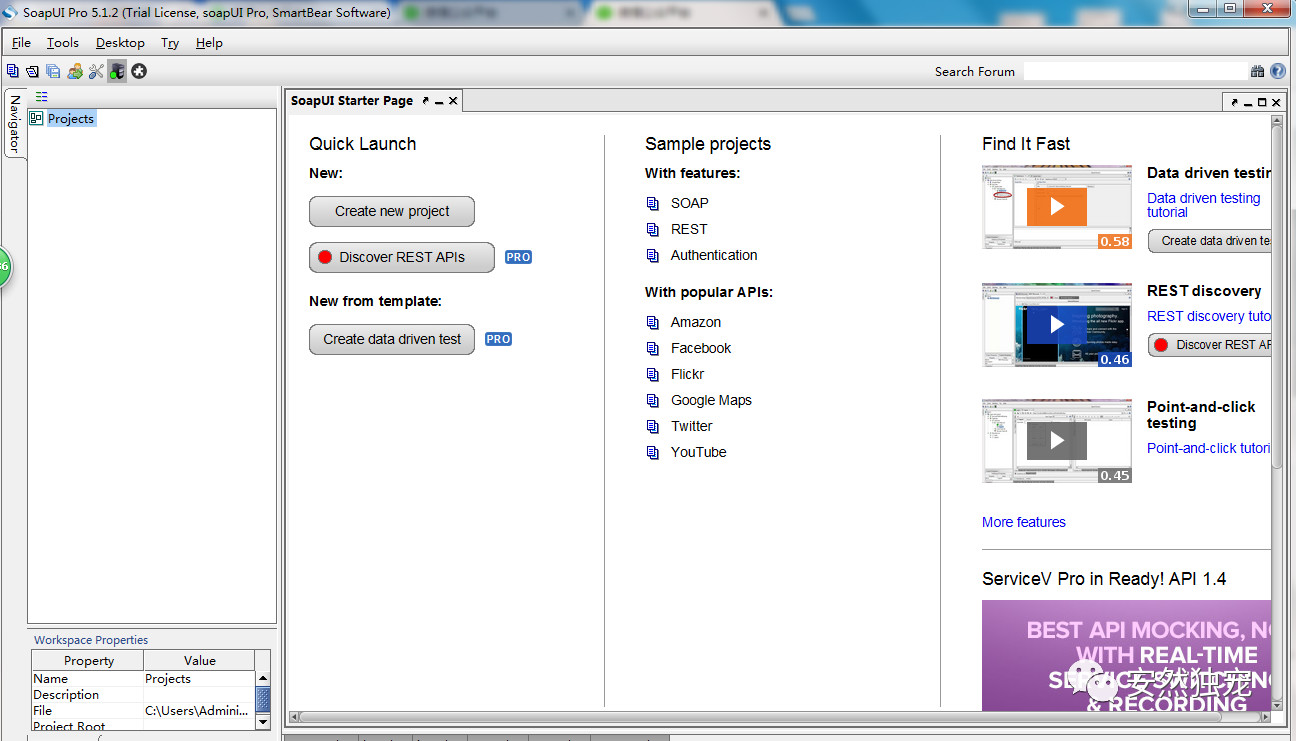This screenshot has height=741, width=1296.
Task: Click the document icon beside SOAP sample
Action: 653,203
